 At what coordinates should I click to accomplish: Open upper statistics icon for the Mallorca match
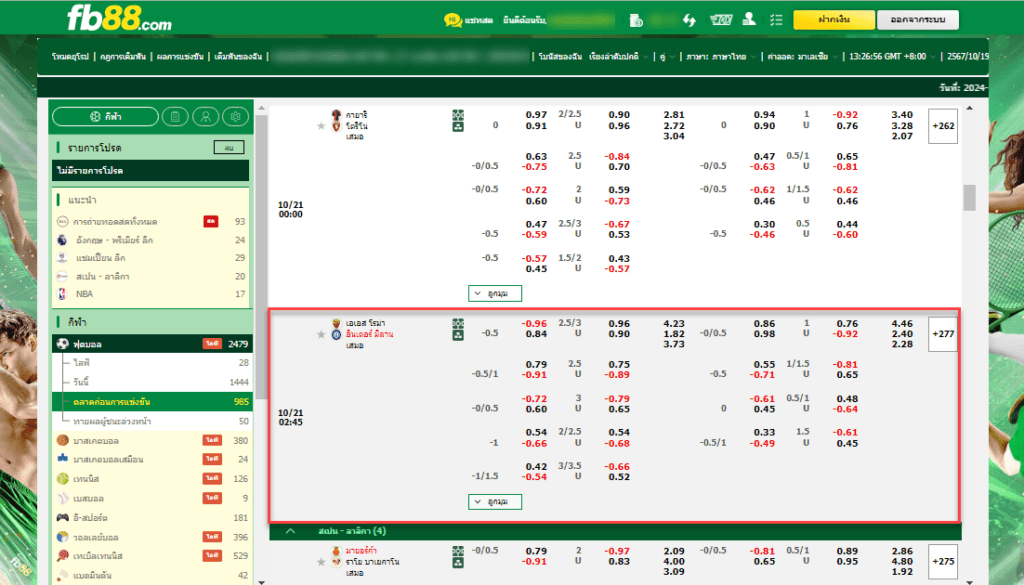[x=458, y=551]
